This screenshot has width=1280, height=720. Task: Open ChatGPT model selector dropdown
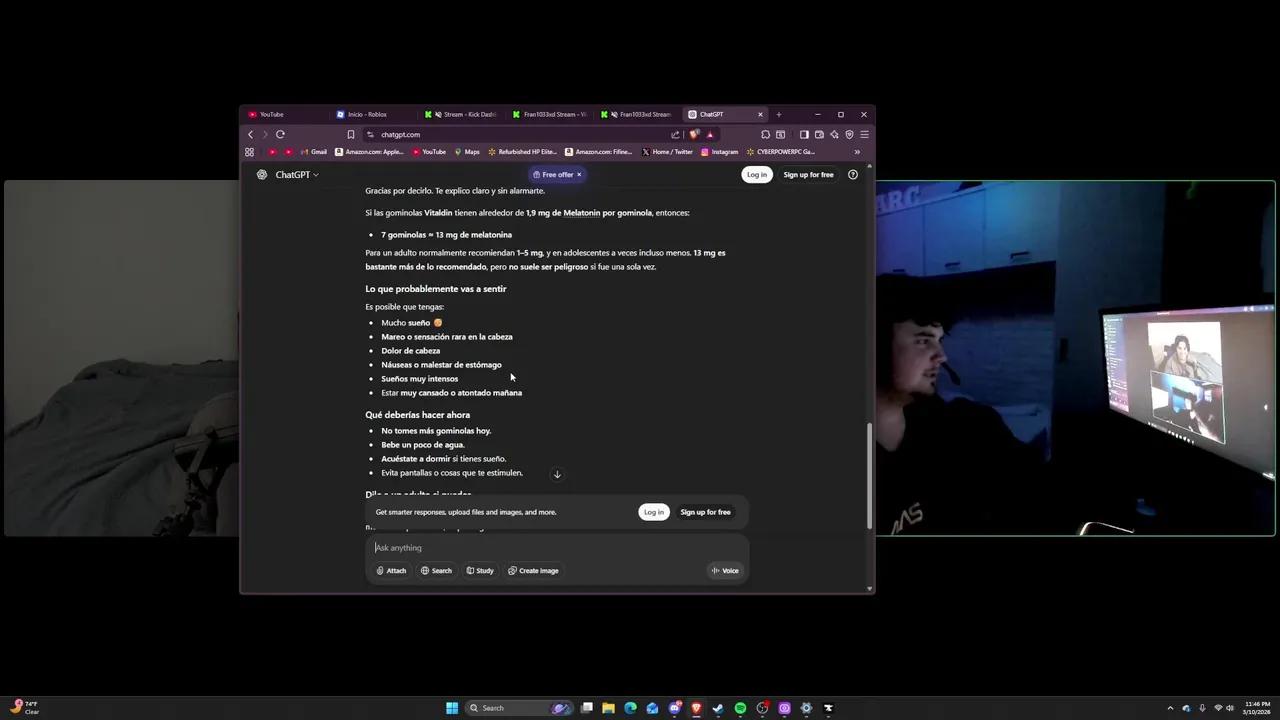(297, 174)
